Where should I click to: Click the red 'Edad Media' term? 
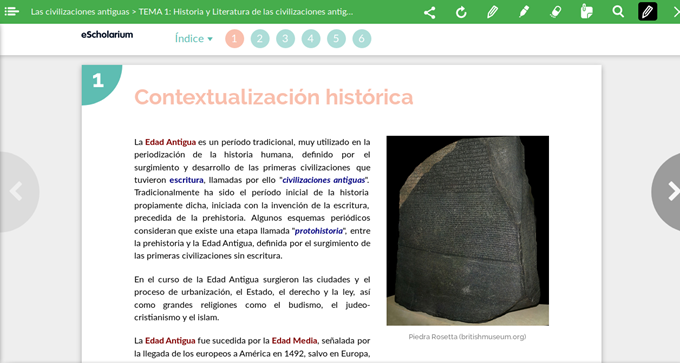click(294, 340)
